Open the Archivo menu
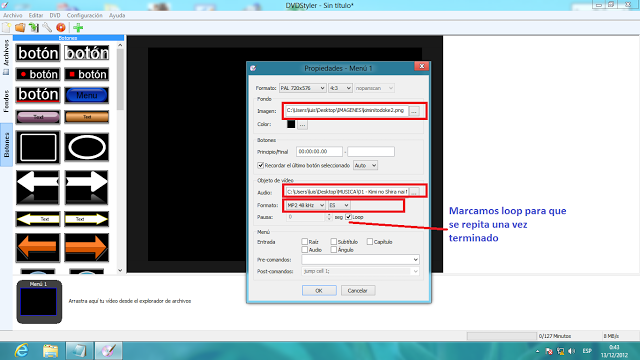The image size is (640, 360). click(13, 16)
